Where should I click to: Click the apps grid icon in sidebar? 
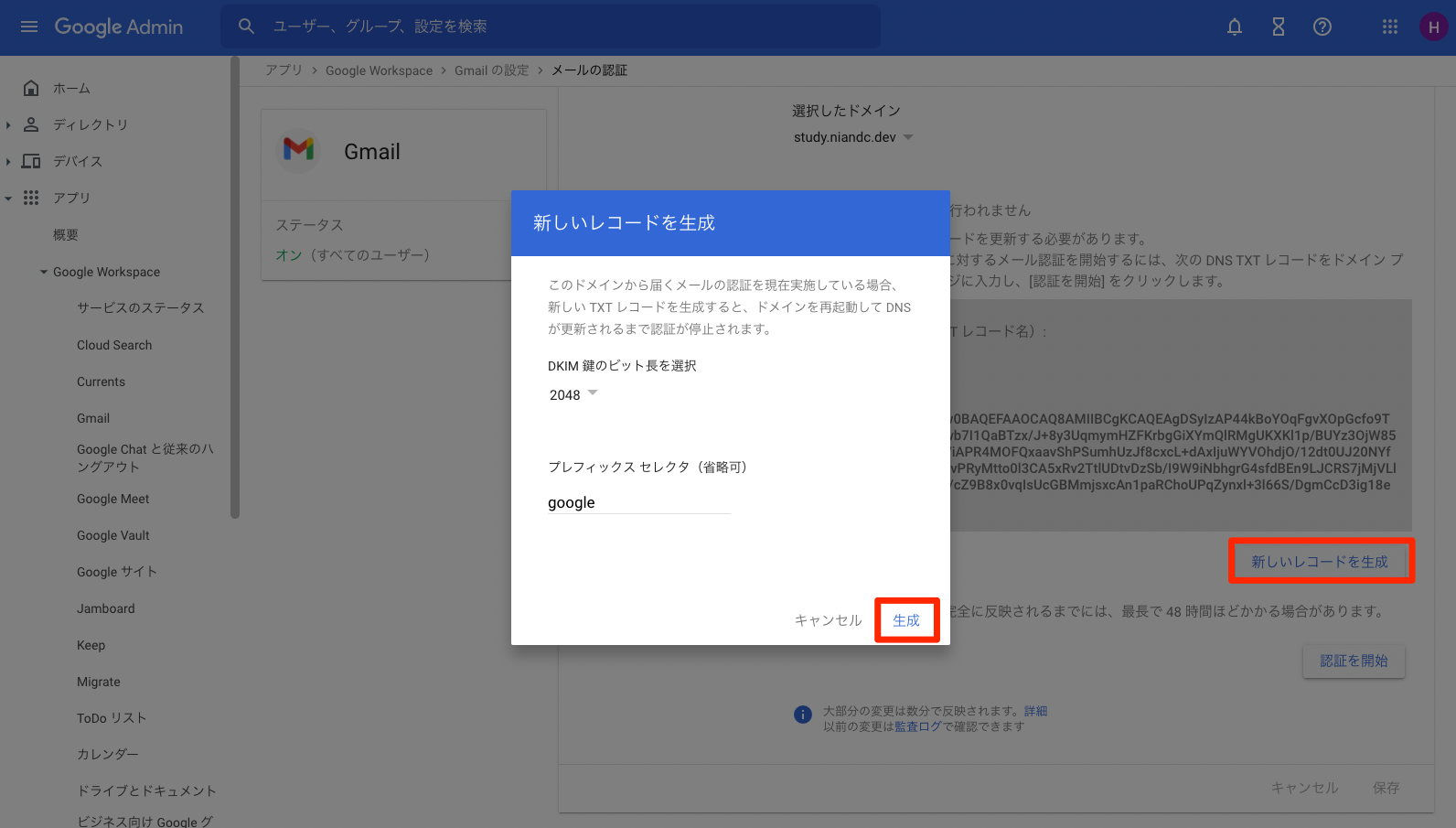(x=31, y=198)
